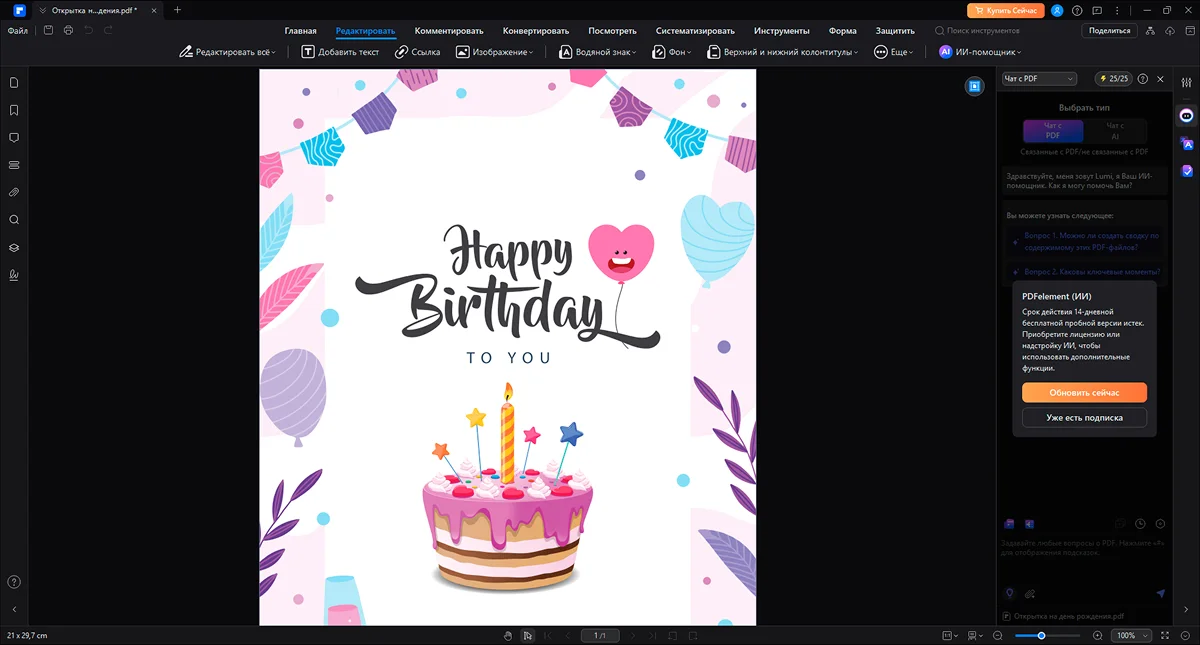This screenshot has width=1200, height=645.
Task: Open the 100% zoom level dropdown
Action: [x=1131, y=635]
